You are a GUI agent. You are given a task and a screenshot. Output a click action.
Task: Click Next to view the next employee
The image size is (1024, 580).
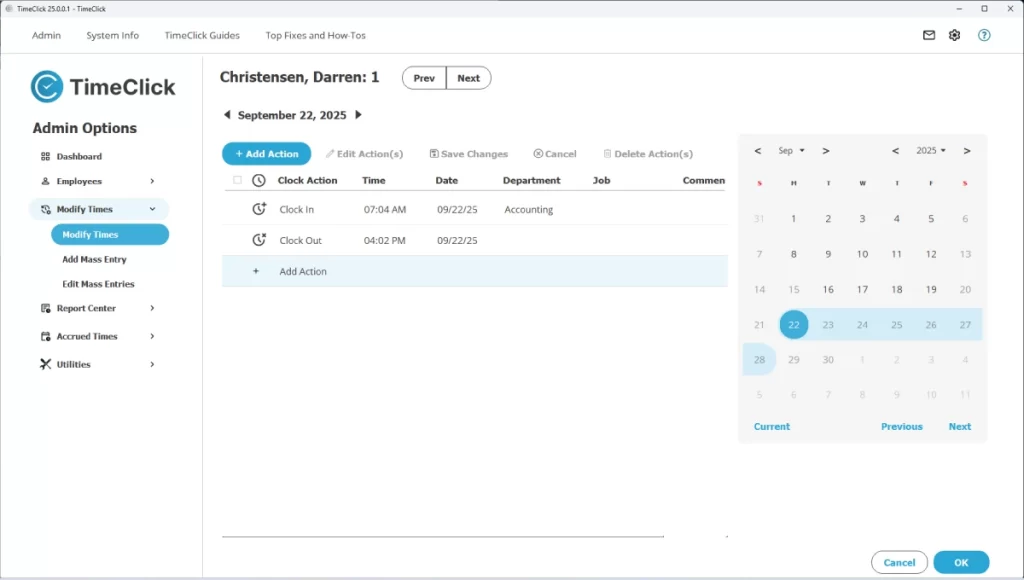click(469, 77)
